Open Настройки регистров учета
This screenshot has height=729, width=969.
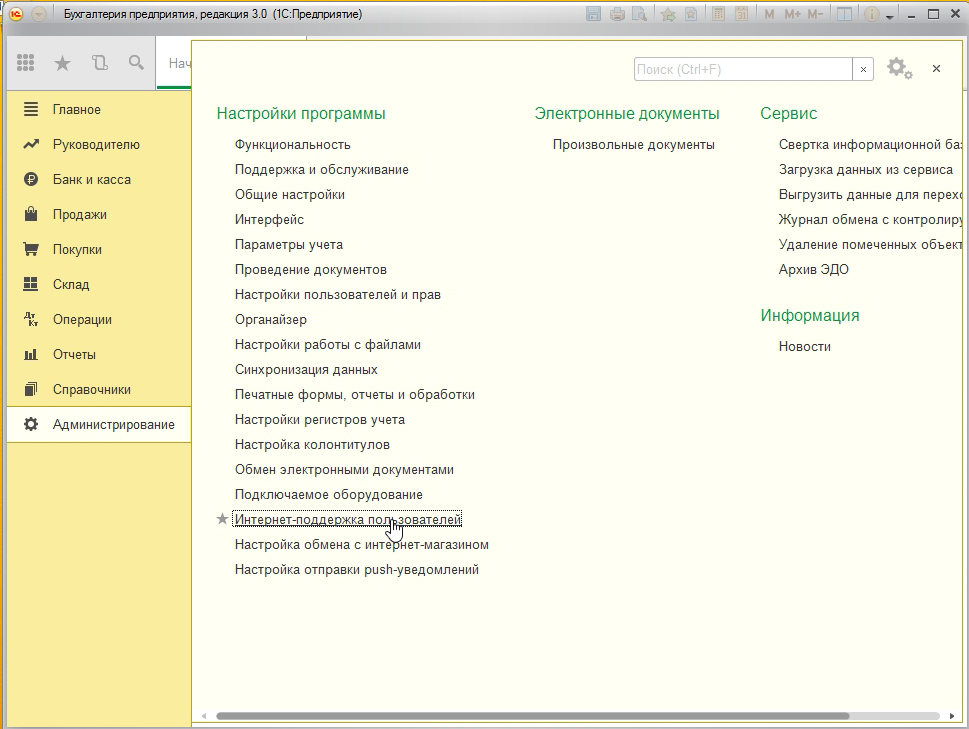(x=319, y=420)
